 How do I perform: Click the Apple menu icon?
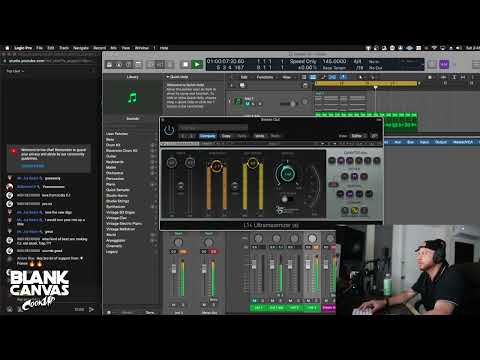pos(7,48)
